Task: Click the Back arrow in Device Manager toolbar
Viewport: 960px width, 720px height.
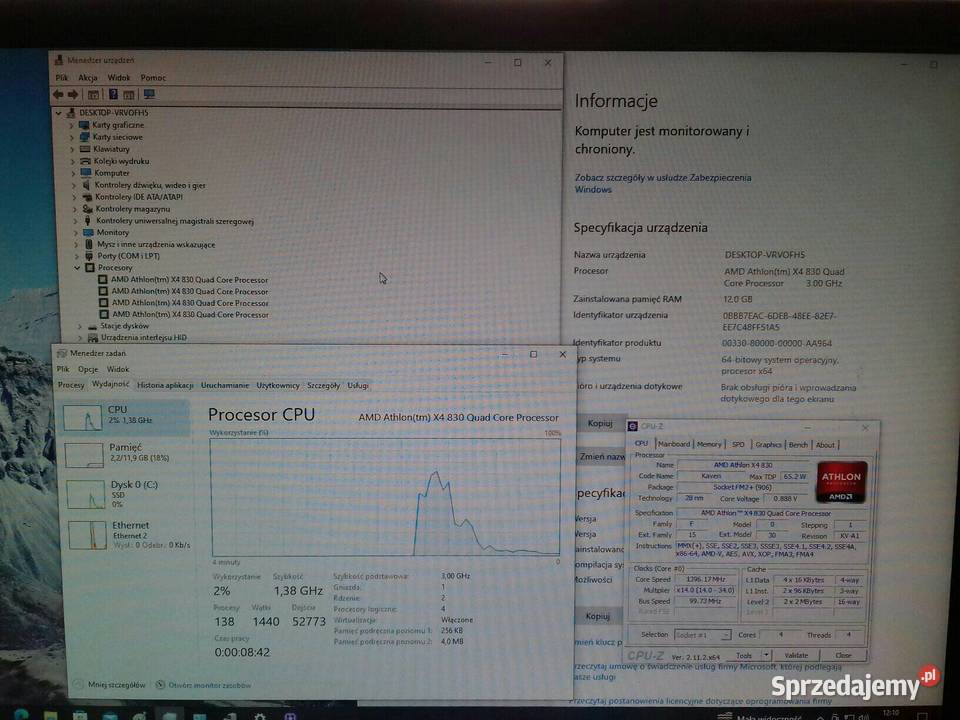Action: 58,95
